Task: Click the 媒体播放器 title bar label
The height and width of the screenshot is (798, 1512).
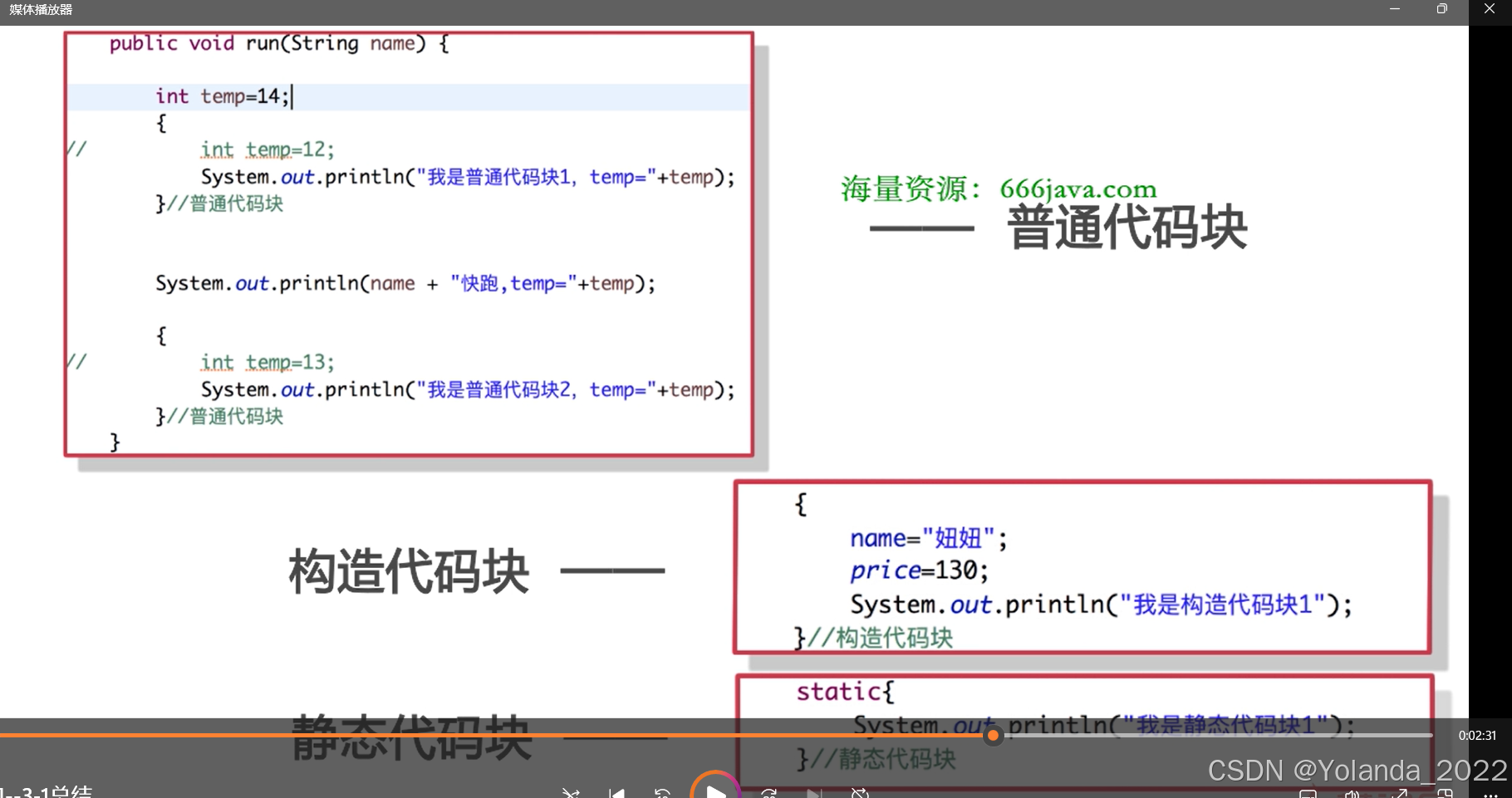Action: 39,11
